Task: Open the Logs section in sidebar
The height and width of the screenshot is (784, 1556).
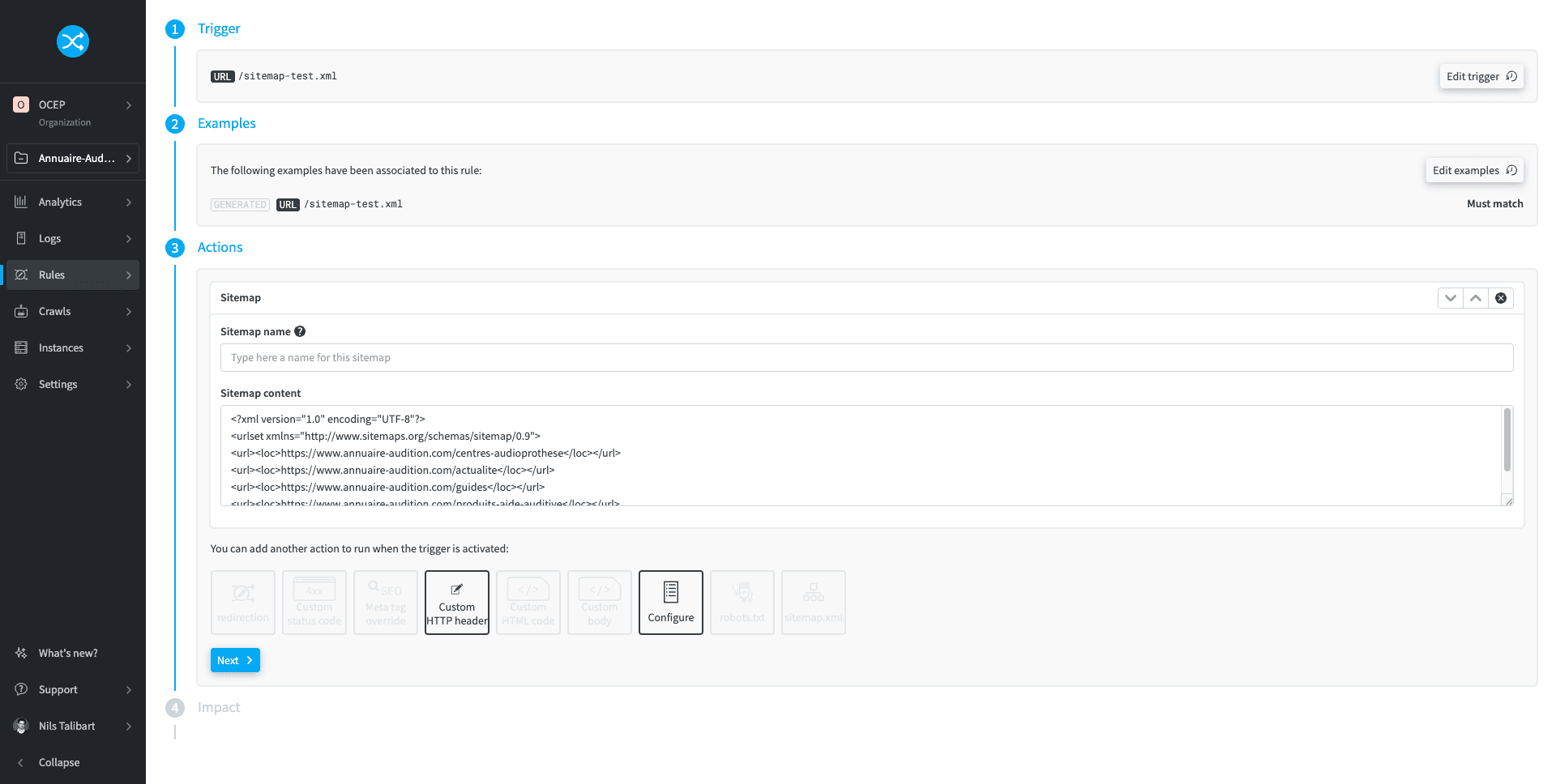Action: click(x=50, y=238)
